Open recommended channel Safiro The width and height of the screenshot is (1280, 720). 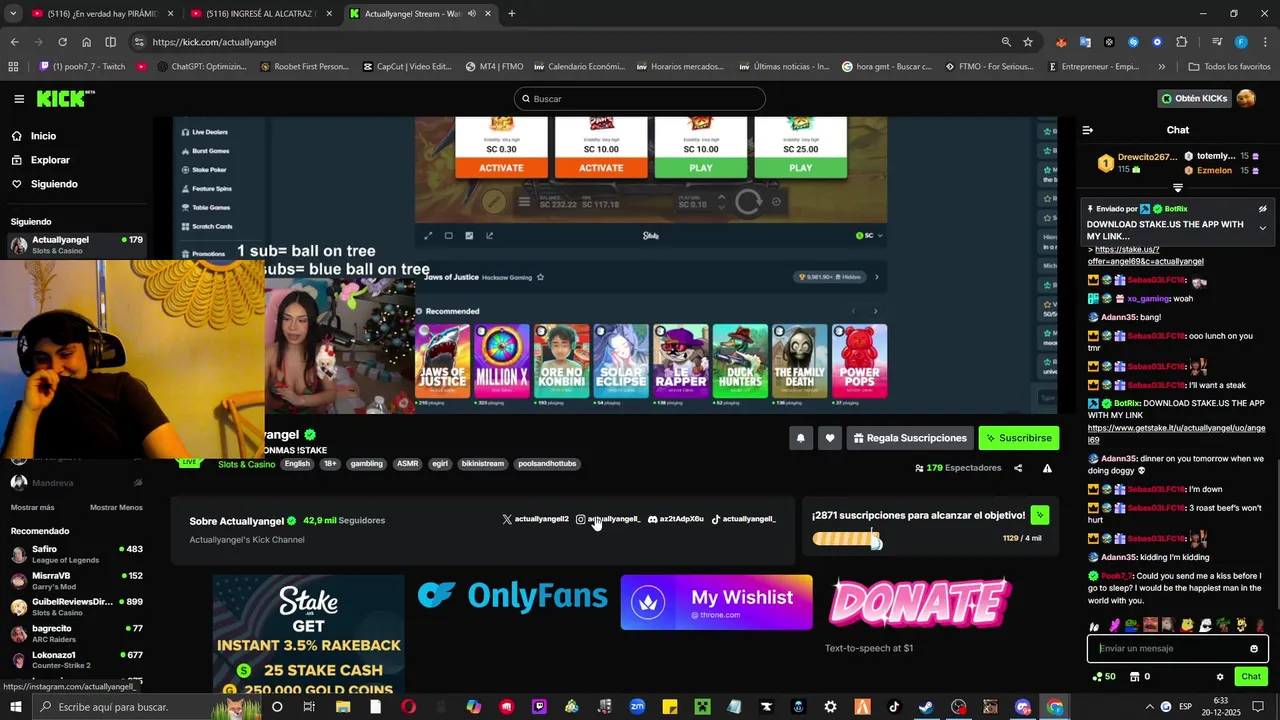tap(76, 554)
